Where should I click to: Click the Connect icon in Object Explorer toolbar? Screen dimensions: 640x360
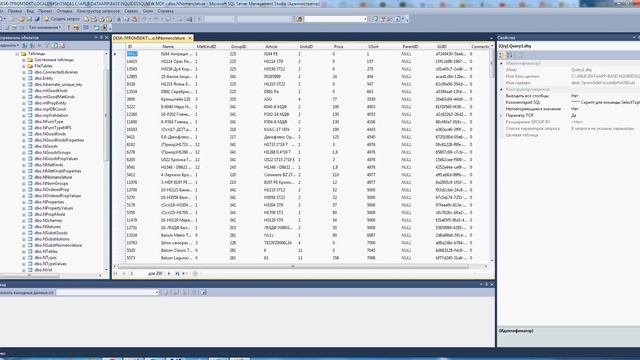click(x=24, y=45)
